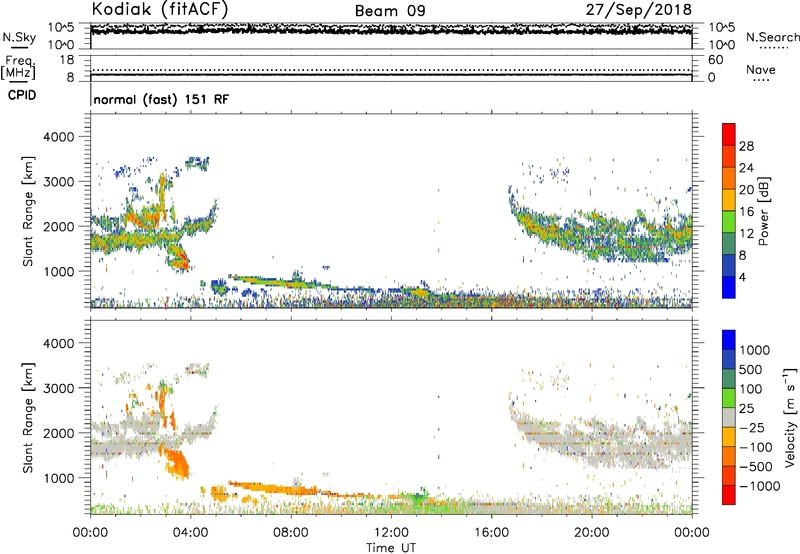Viewport: 800px width, 554px height.
Task: Click the 'CPID' label
Action: click(x=22, y=95)
